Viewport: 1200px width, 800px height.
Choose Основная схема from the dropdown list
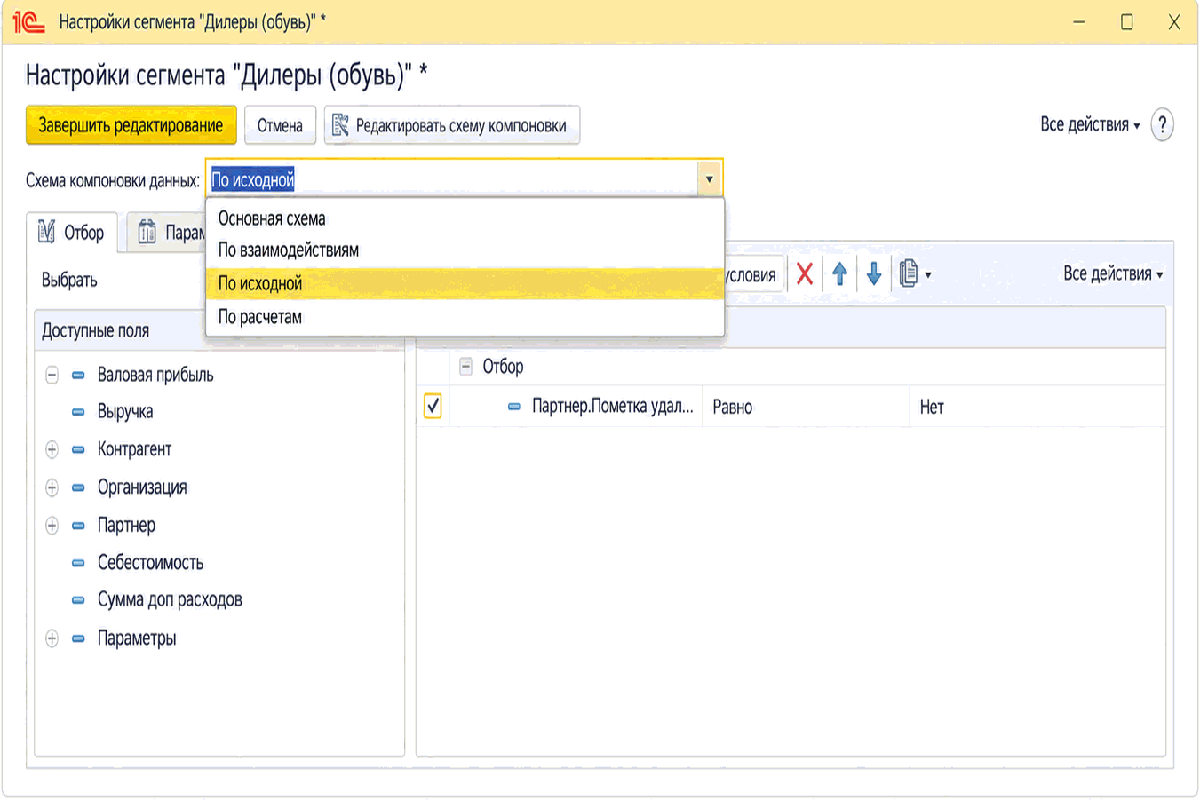[x=464, y=218]
